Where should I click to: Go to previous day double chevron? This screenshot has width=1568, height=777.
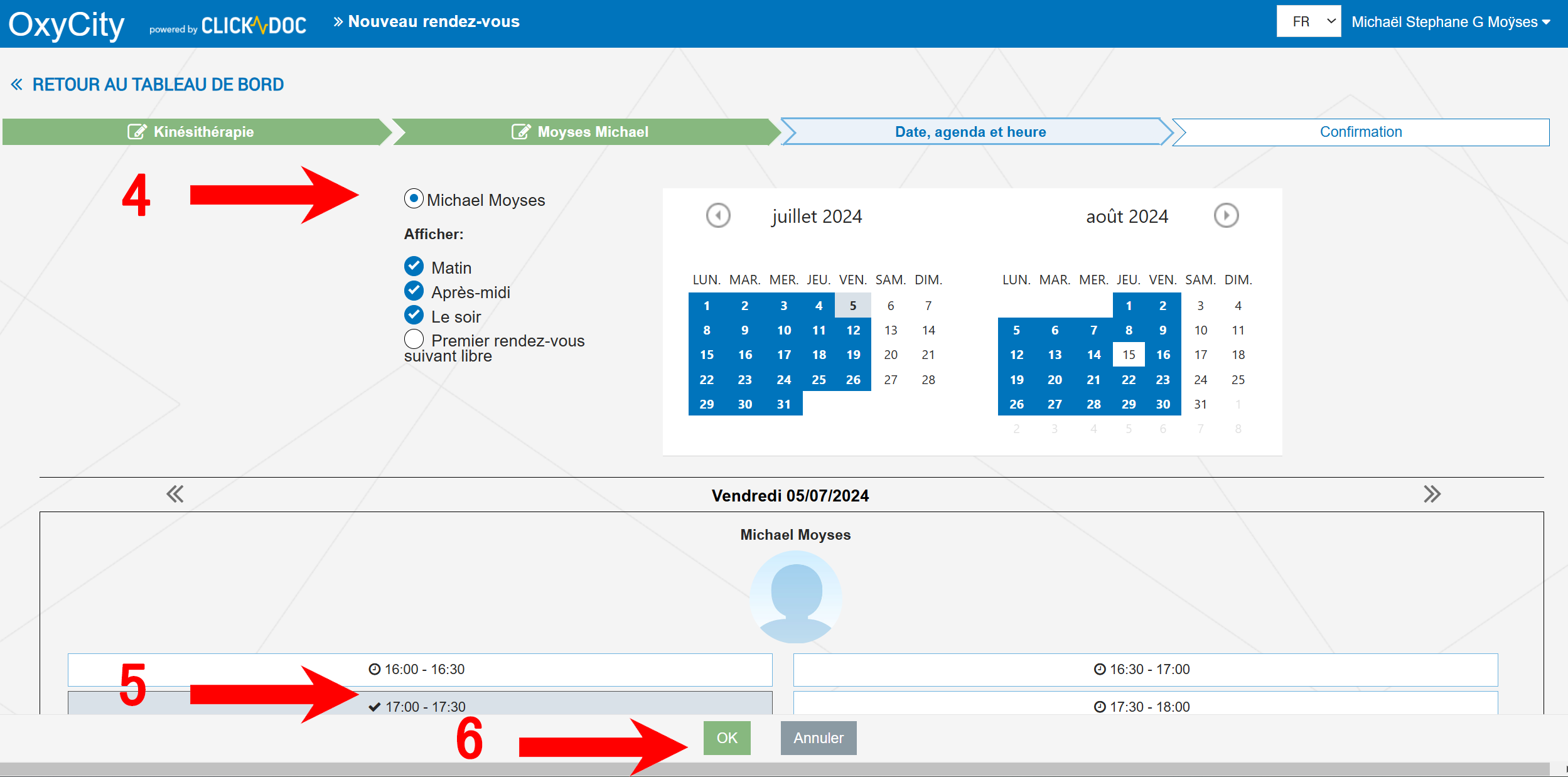175,495
